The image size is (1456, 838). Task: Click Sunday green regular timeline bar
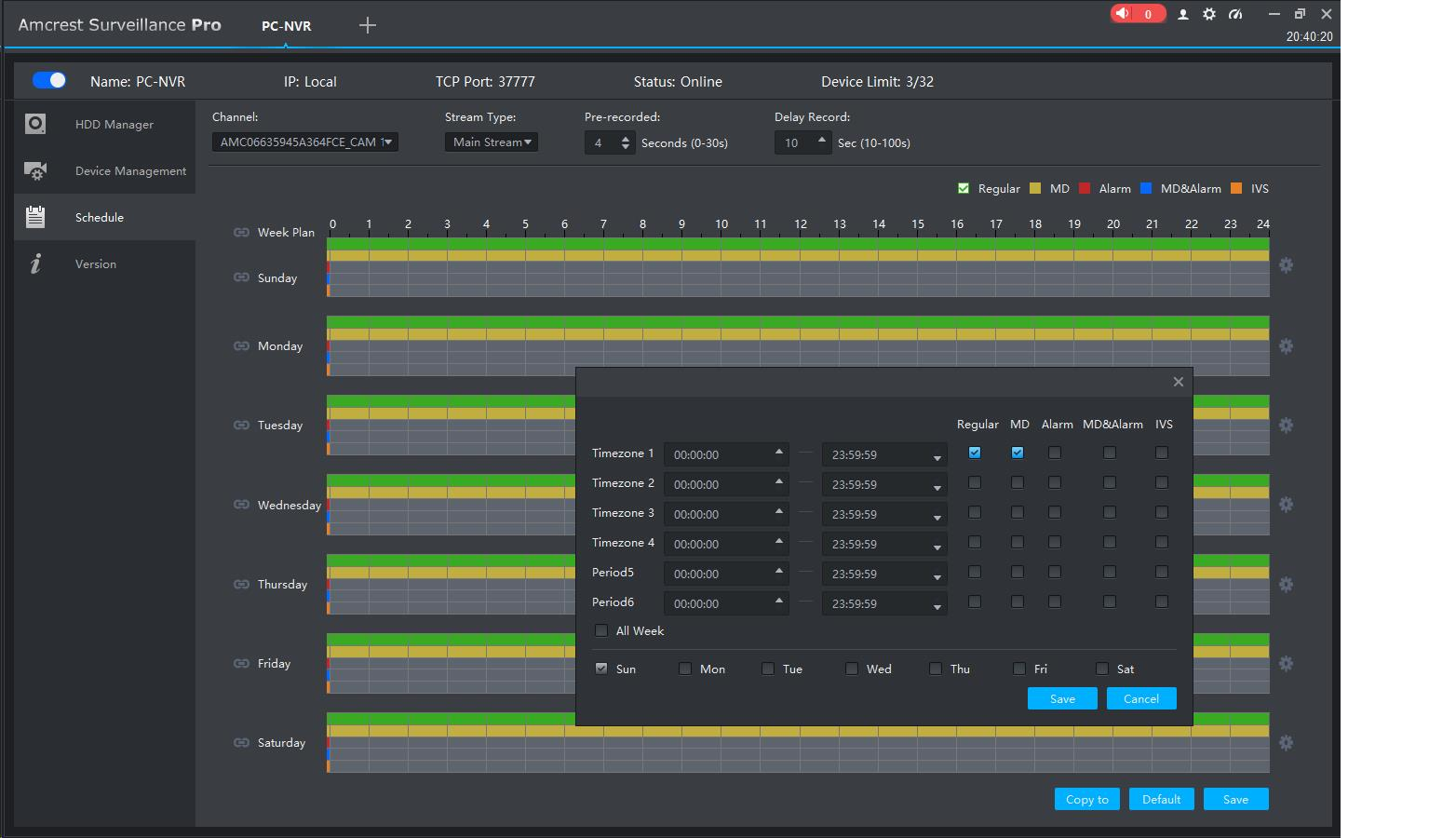click(x=798, y=243)
